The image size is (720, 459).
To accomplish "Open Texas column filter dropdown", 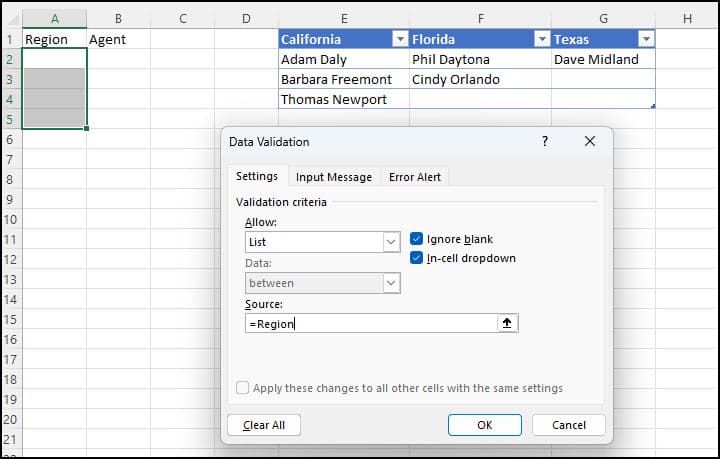I will click(646, 39).
